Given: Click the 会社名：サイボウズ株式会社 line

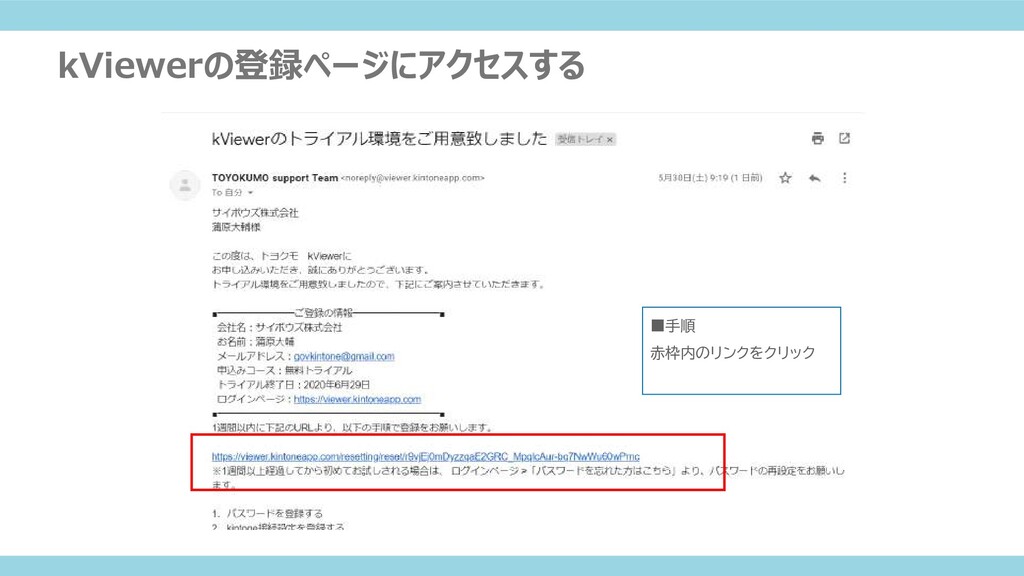Looking at the screenshot, I should (x=280, y=327).
